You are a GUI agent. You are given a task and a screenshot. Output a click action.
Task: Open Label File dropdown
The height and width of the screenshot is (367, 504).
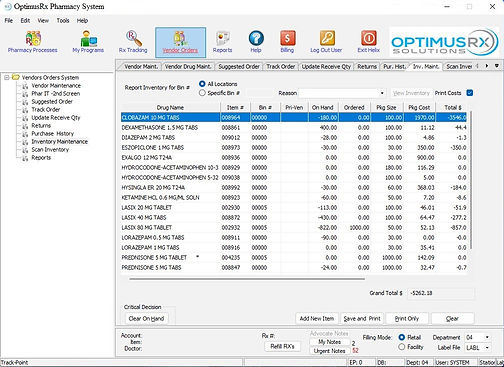tap(487, 348)
